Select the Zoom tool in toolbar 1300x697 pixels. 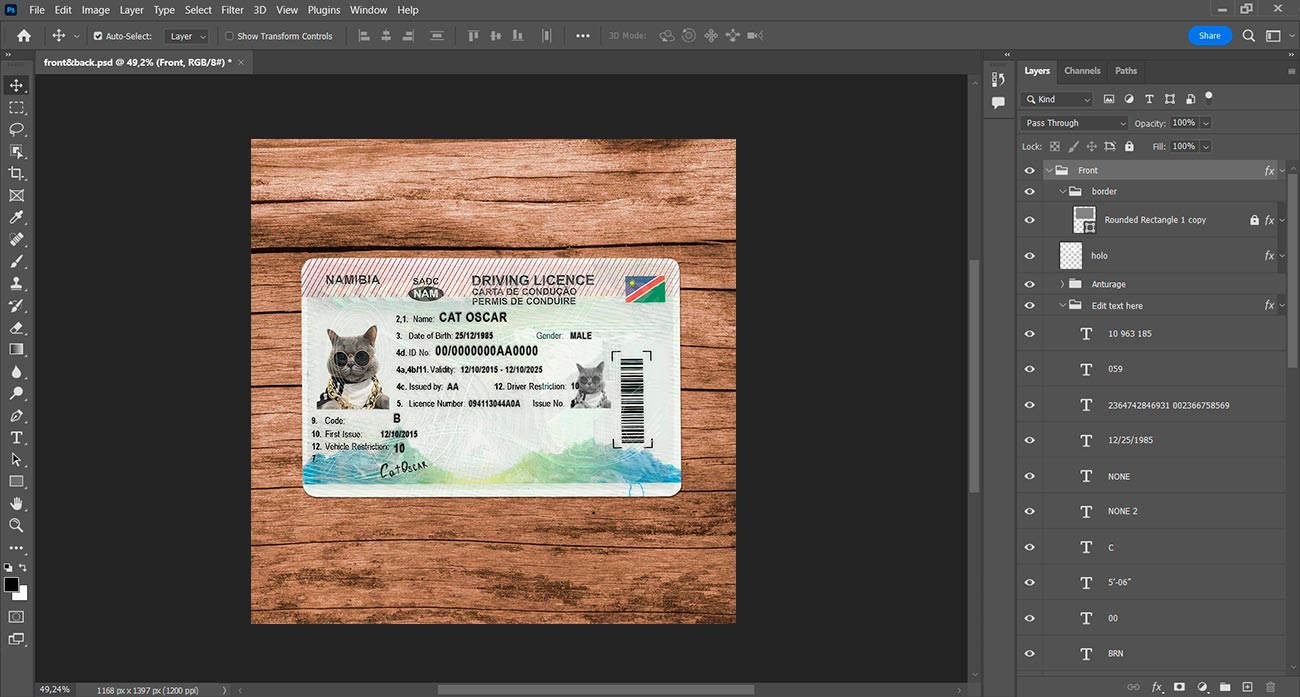(x=17, y=525)
